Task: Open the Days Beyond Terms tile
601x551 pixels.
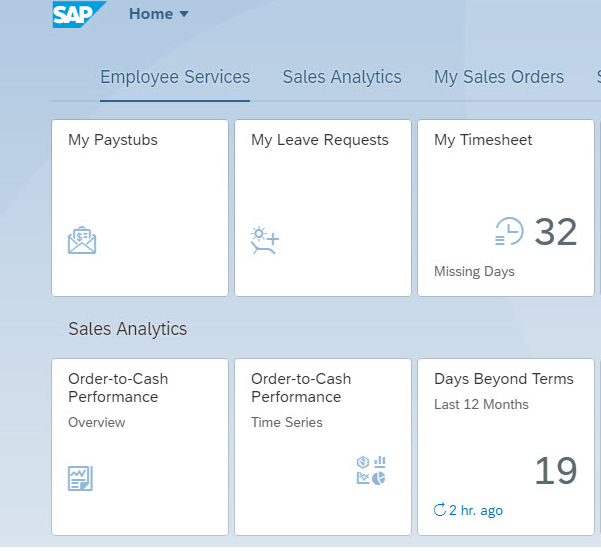Action: (x=506, y=447)
